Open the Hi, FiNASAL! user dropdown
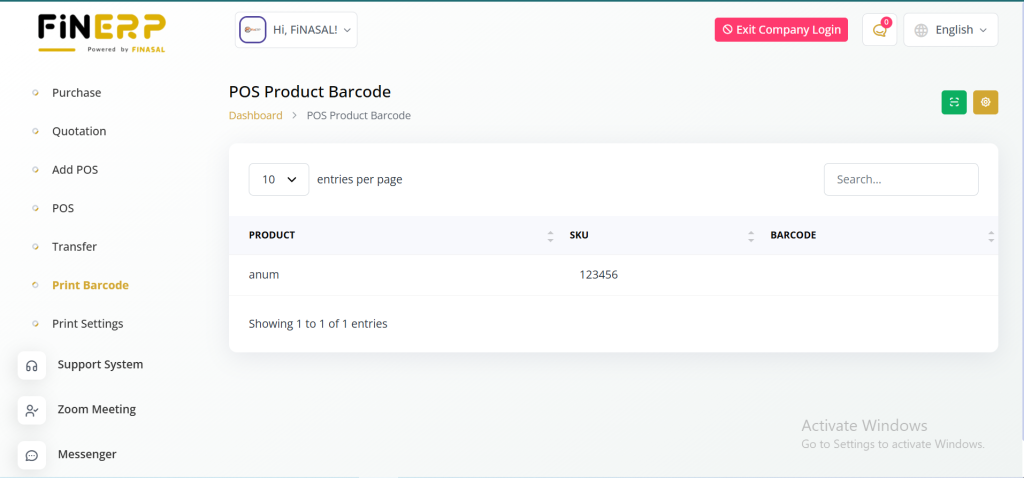 296,30
